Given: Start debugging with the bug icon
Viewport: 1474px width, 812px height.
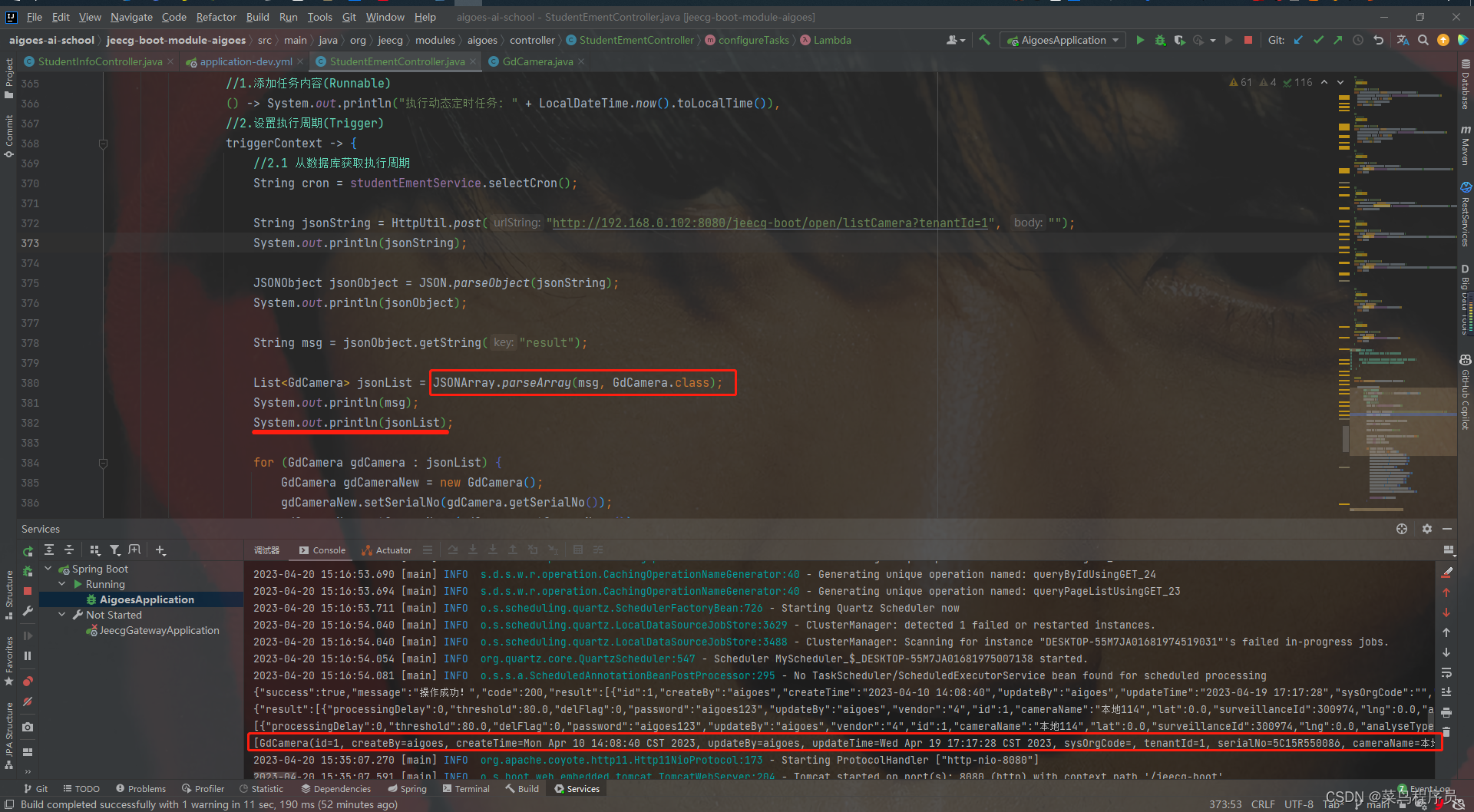Looking at the screenshot, I should pyautogui.click(x=1160, y=40).
